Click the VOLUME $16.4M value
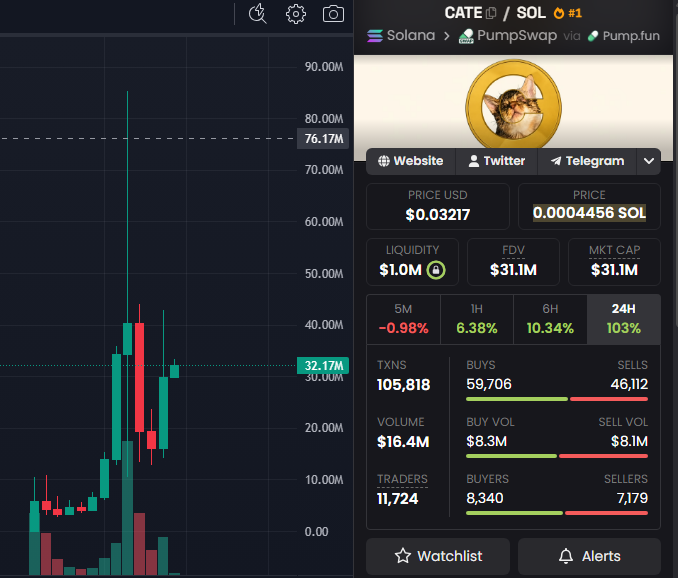The image size is (678, 578). (x=403, y=442)
